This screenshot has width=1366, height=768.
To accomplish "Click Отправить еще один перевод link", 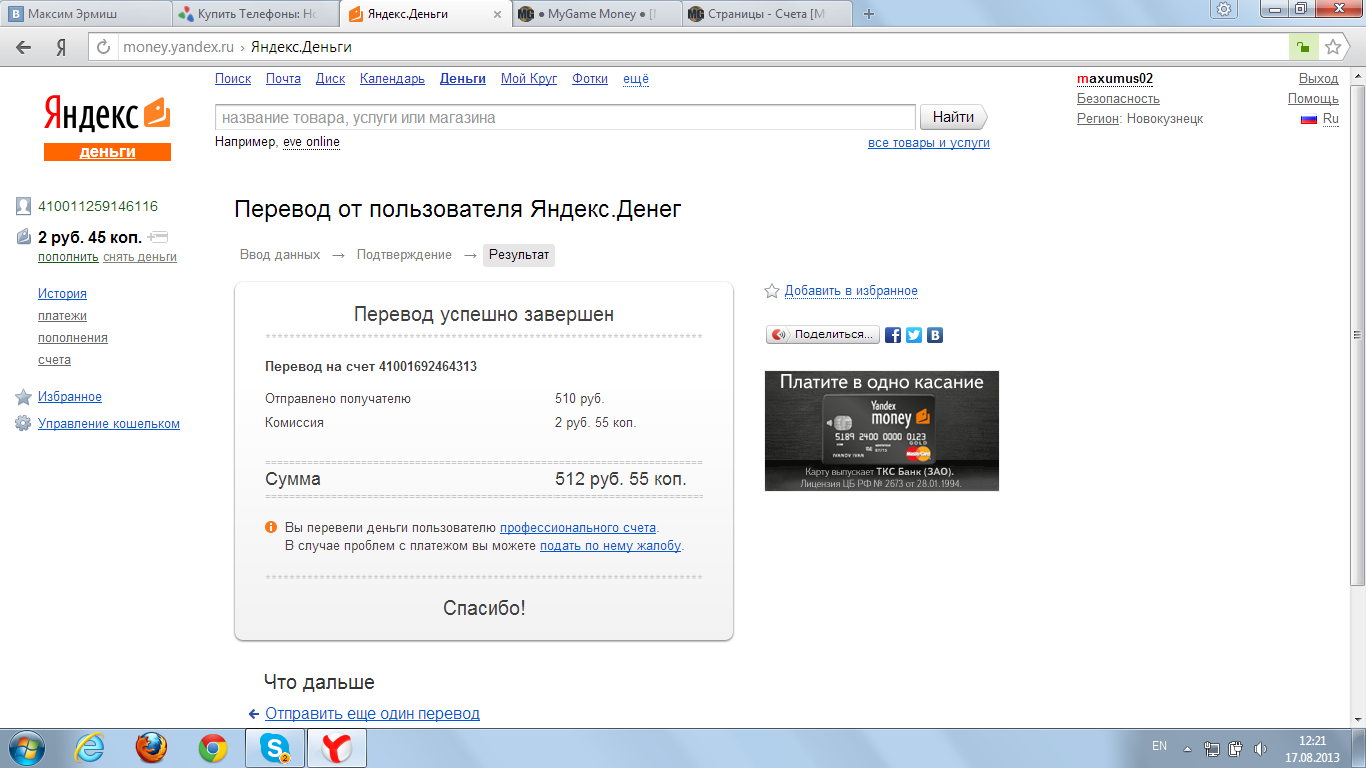I will coord(372,714).
